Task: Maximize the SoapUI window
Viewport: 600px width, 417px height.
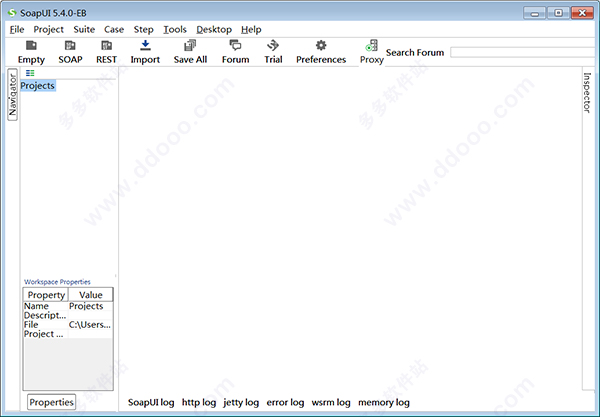Action: 558,13
